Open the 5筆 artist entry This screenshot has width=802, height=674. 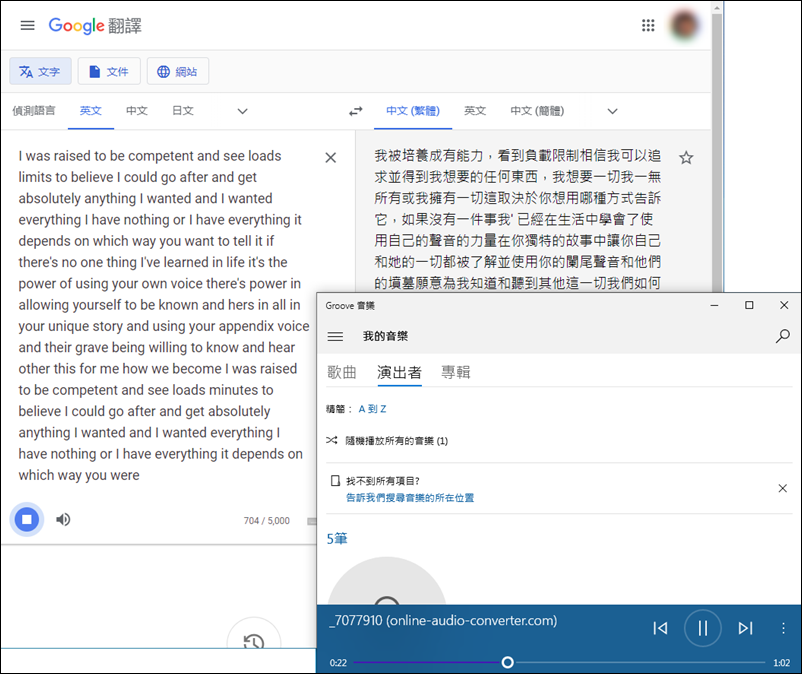point(337,538)
